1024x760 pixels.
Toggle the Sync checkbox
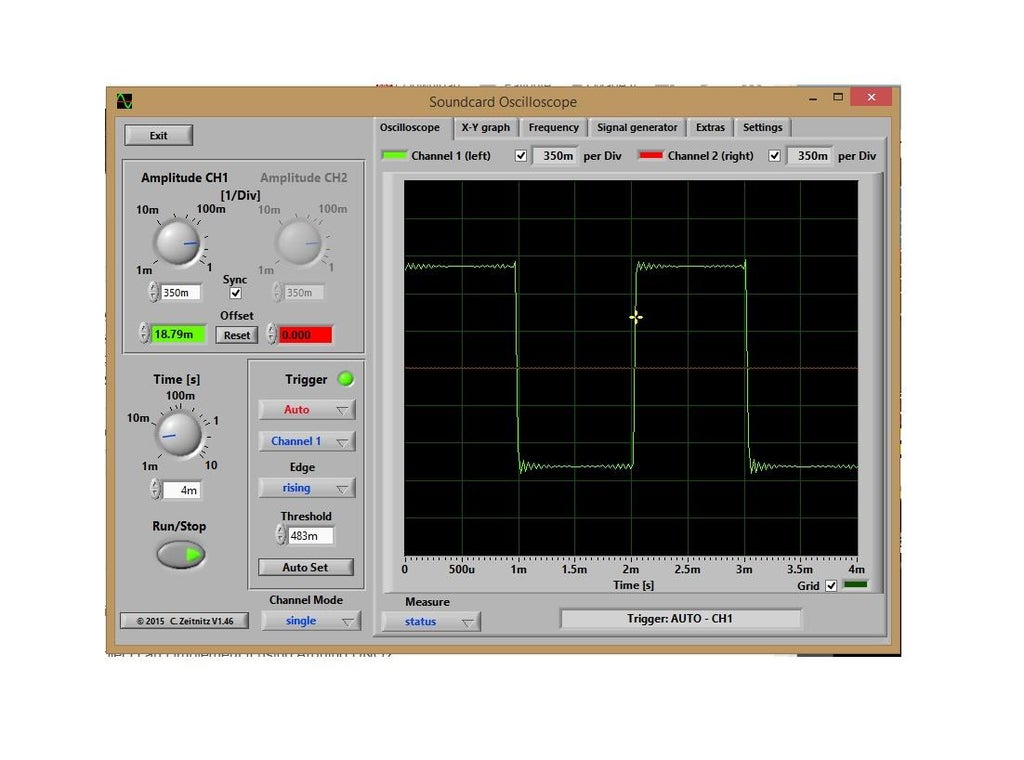pos(235,294)
